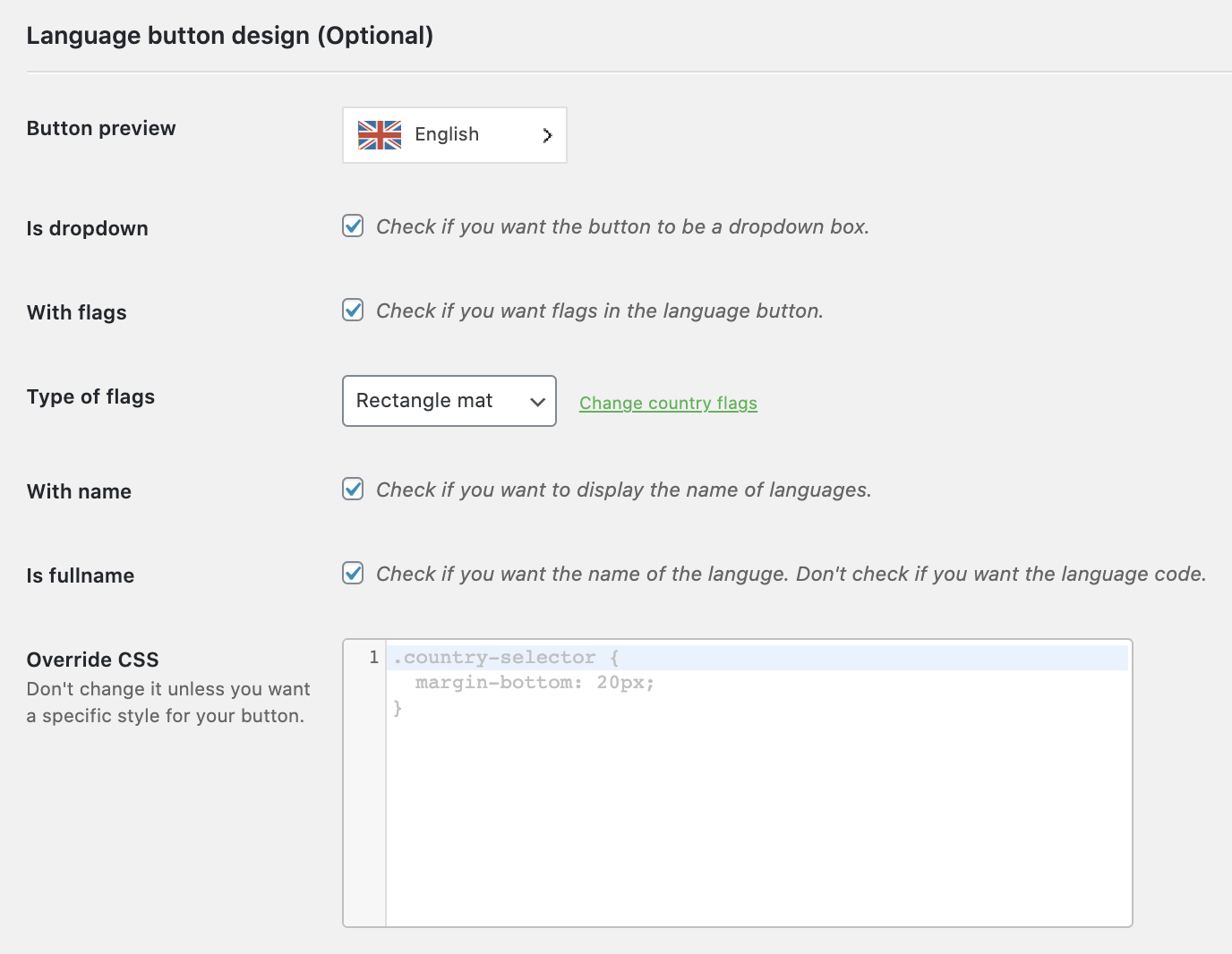
Task: Click the English label in preview button
Action: [447, 134]
